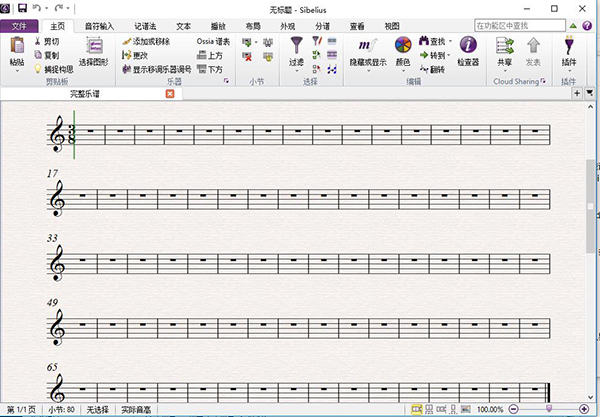
Task: Click the Cut (剪切) scissors icon
Action: click(x=38, y=42)
